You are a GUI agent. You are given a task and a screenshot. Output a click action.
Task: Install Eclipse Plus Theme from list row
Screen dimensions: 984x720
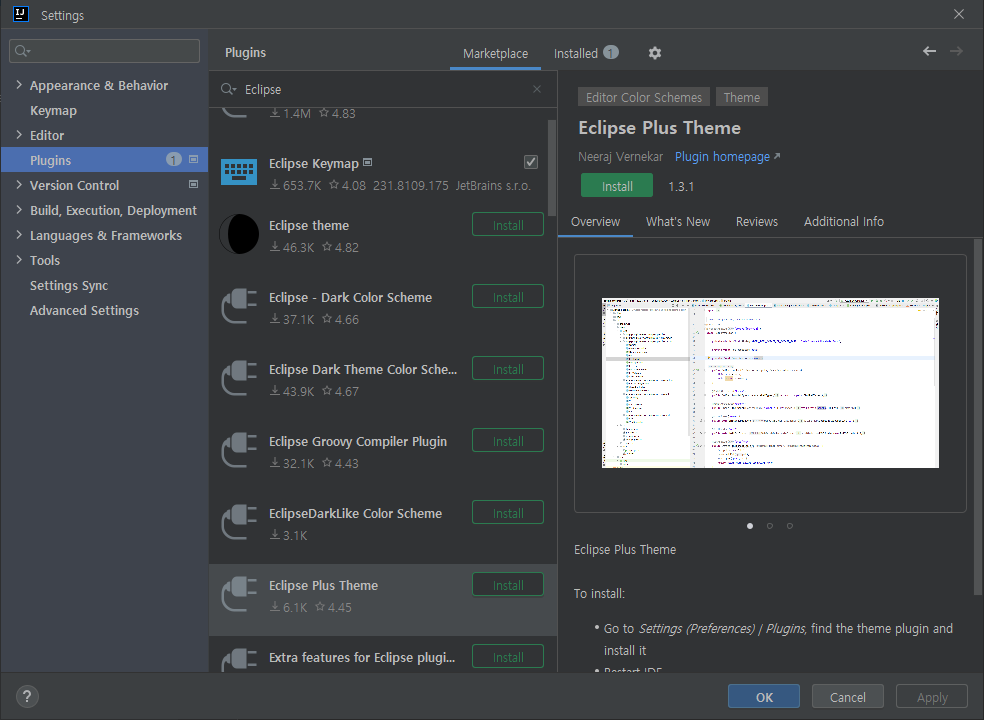508,585
